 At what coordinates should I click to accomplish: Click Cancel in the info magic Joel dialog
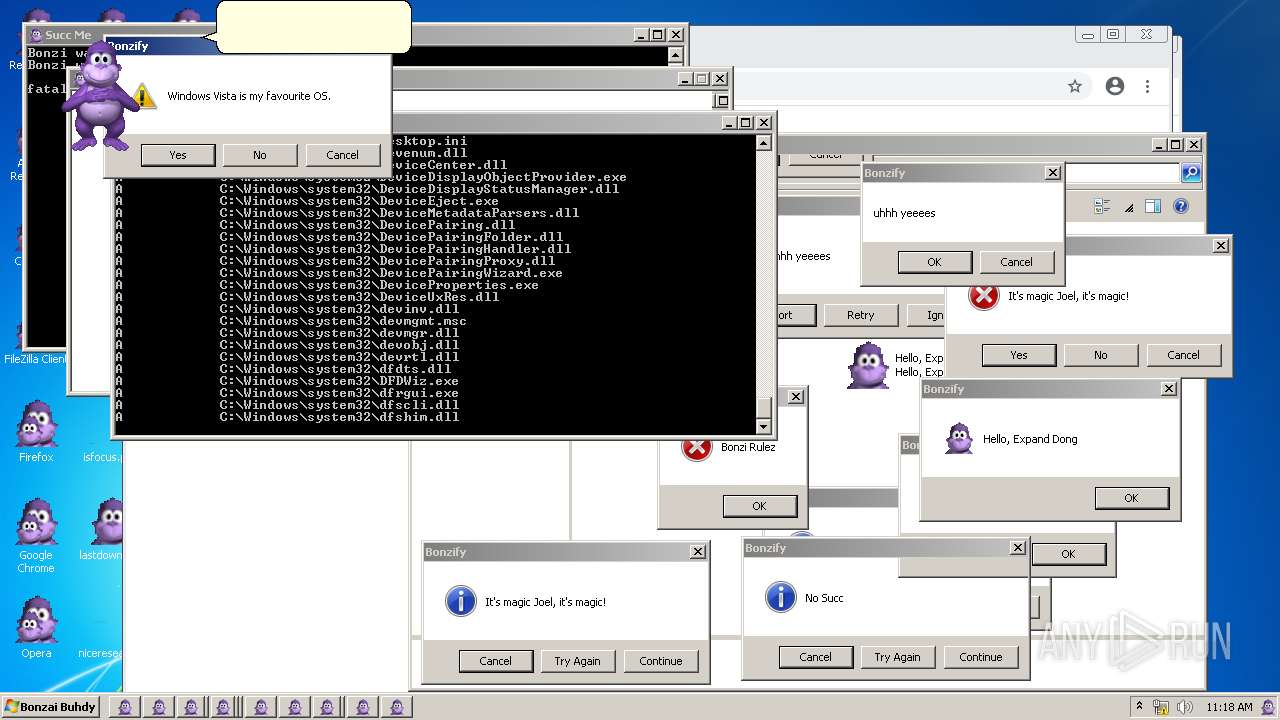[495, 661]
